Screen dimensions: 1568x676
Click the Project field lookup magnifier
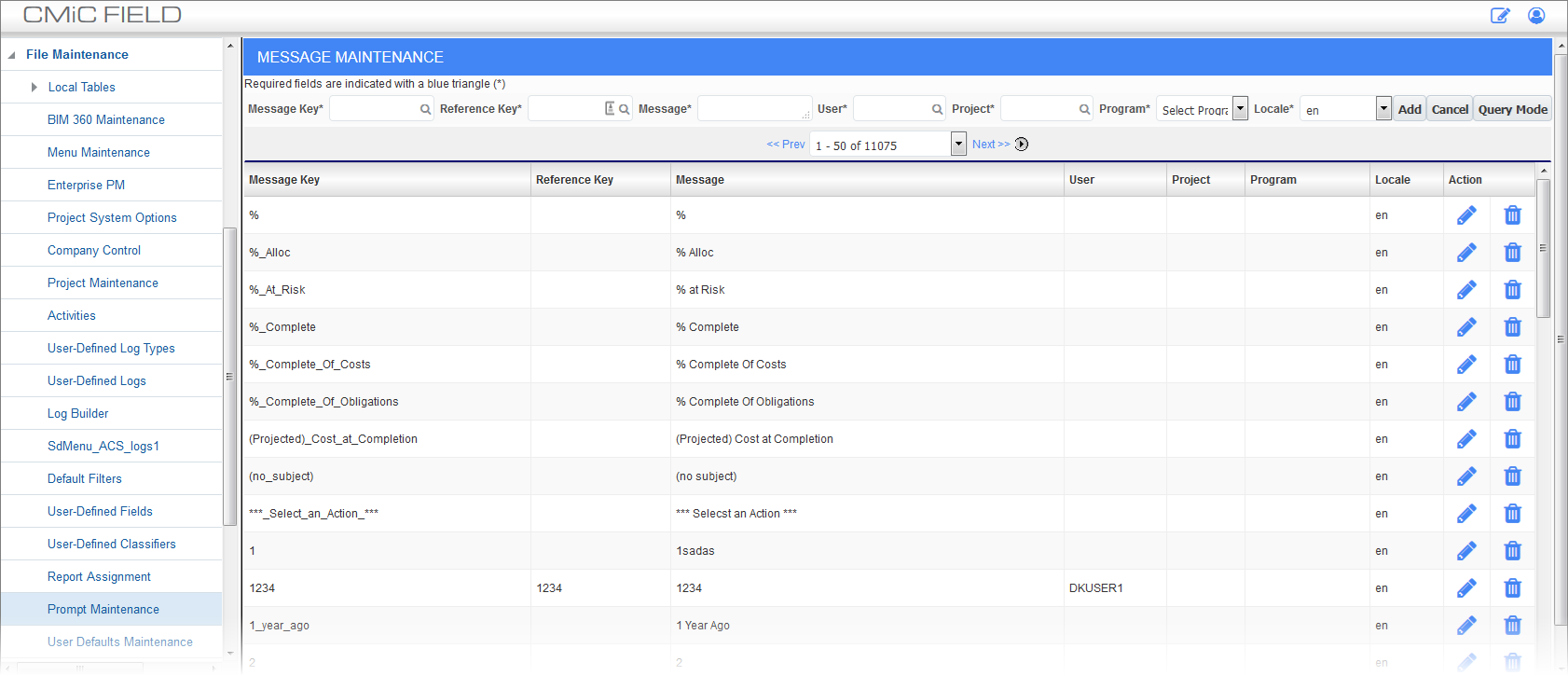click(1084, 109)
